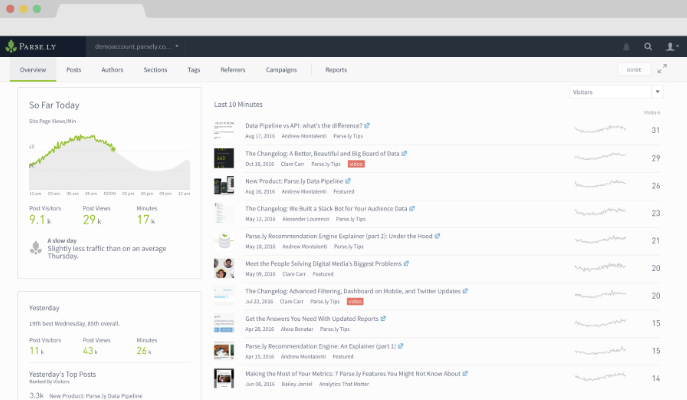Open the Visitors metric dropdown
Screen dimensions: 687x400
616,92
